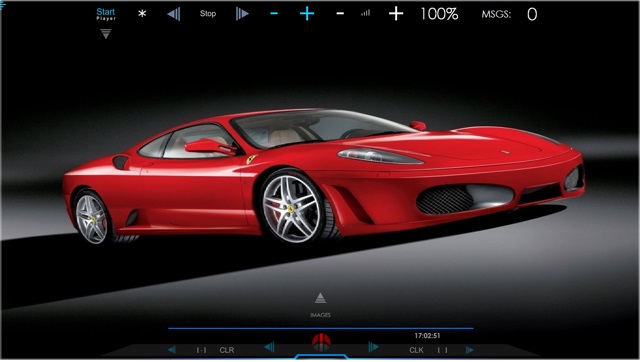Viewport: 640px width, 362px height.
Task: Click the volume bars indicator icon
Action: (x=366, y=13)
